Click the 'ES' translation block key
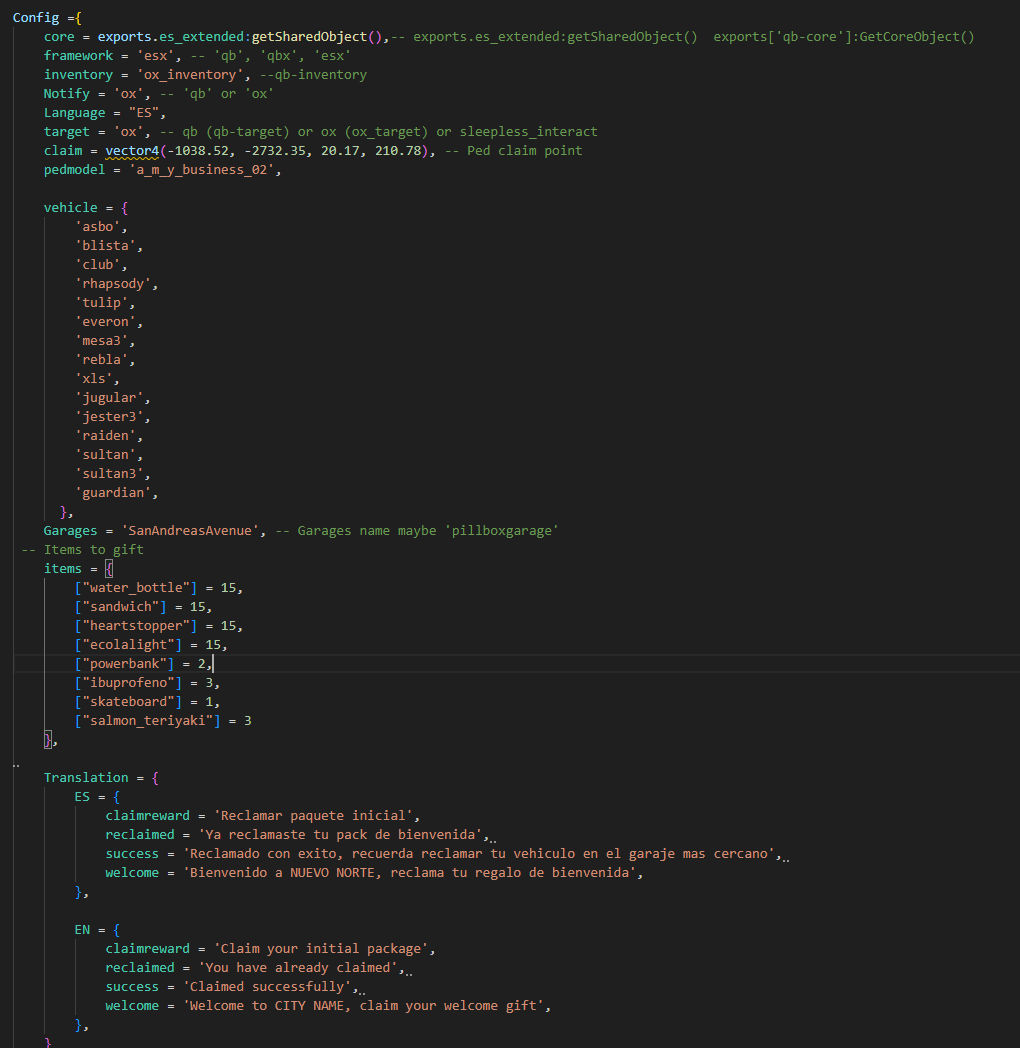Image resolution: width=1020 pixels, height=1048 pixels. point(82,797)
